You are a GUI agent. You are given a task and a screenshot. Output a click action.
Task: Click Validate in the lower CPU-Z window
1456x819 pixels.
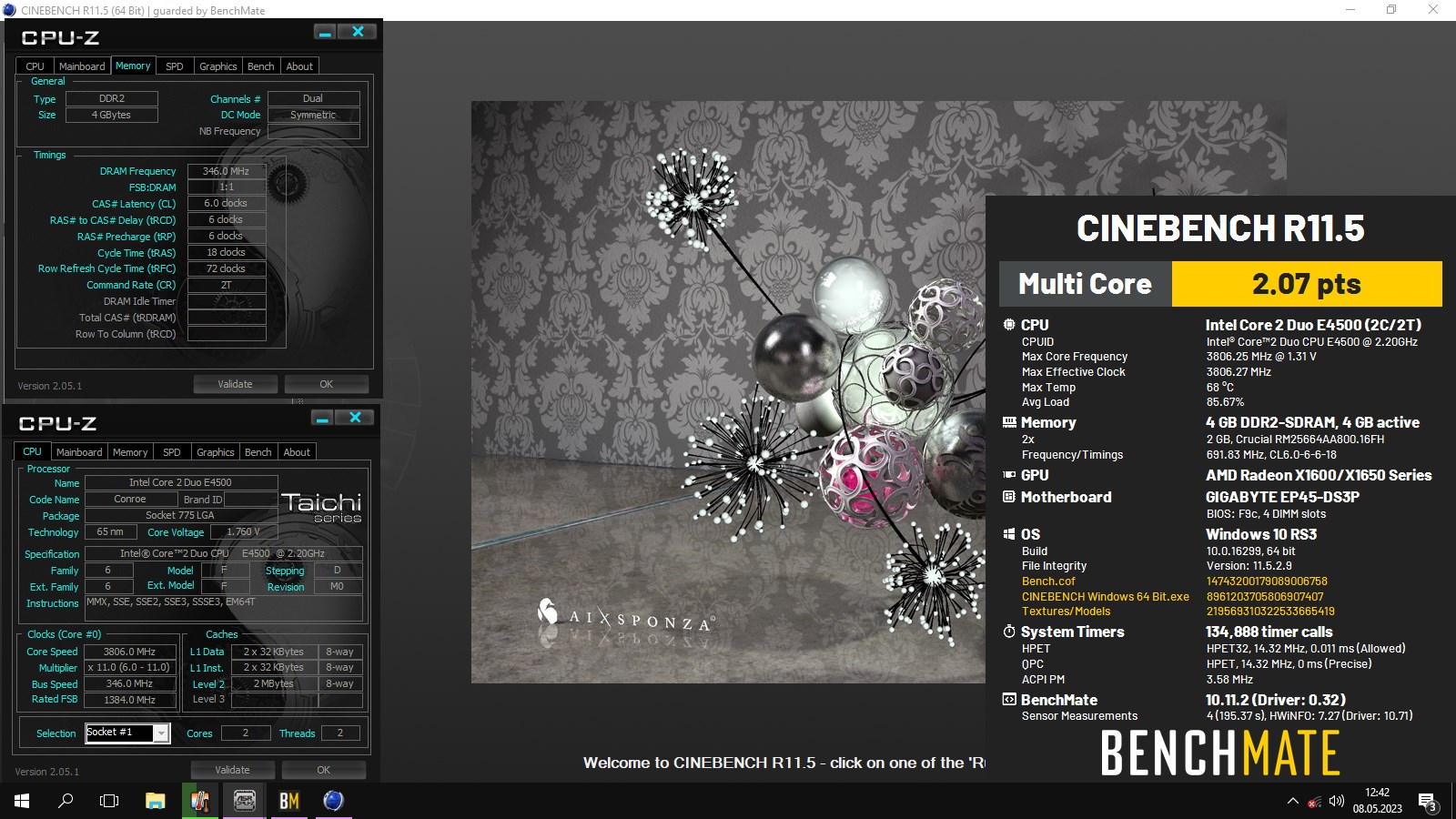click(232, 770)
